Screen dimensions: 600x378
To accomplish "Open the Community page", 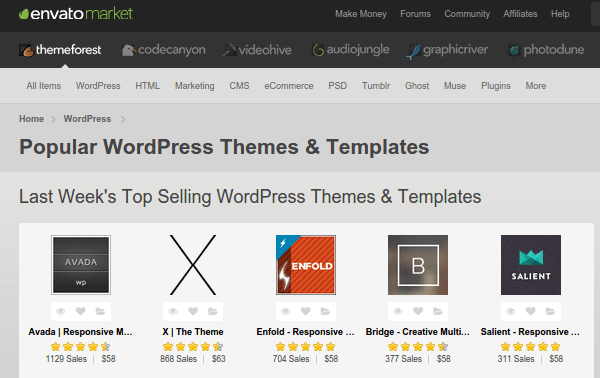I will (467, 14).
